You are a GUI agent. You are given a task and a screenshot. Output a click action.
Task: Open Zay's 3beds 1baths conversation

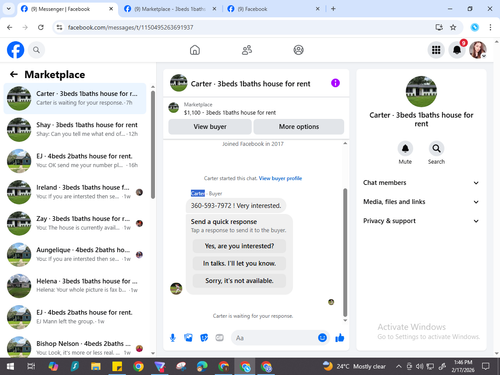pos(75,223)
